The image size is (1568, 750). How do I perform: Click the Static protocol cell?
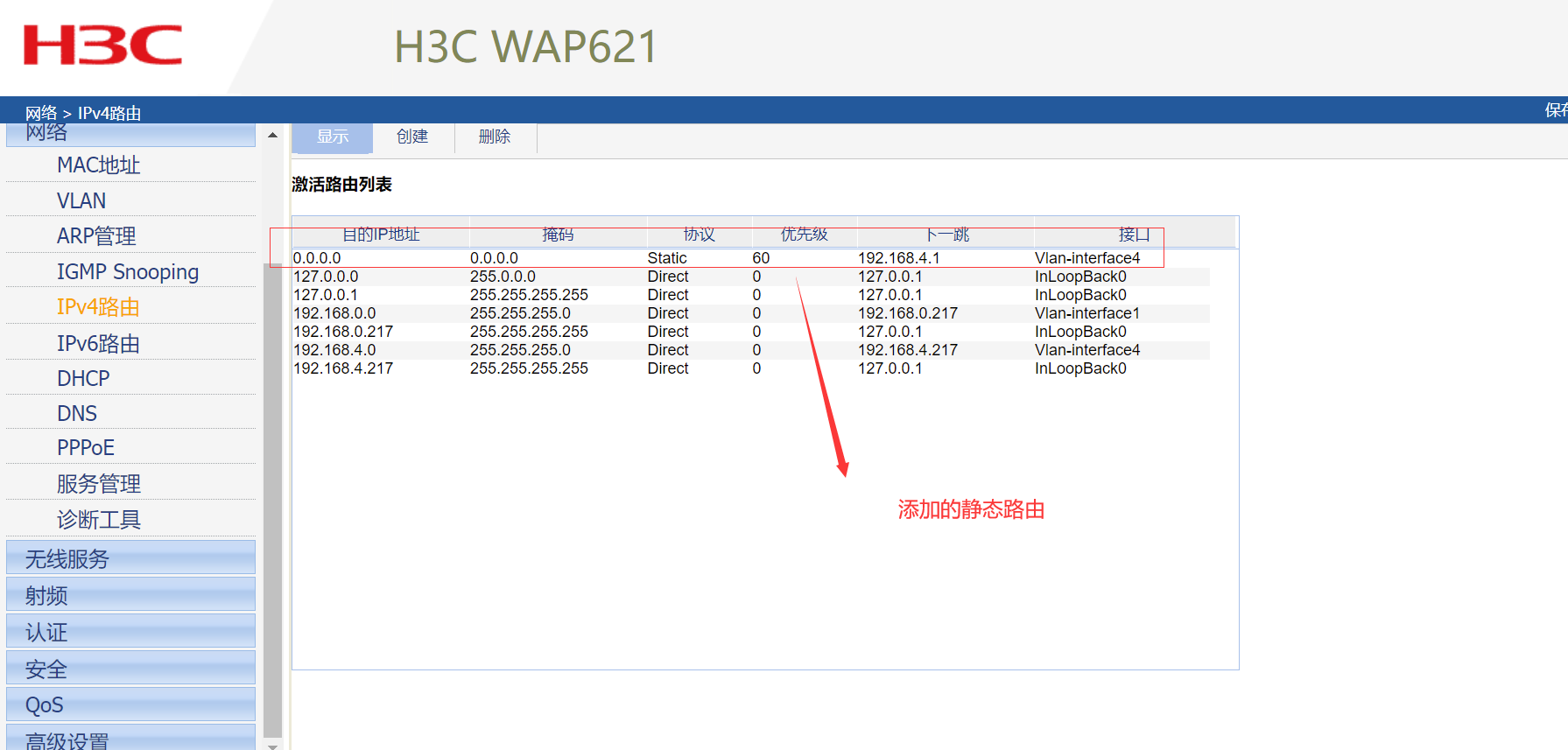(x=667, y=258)
